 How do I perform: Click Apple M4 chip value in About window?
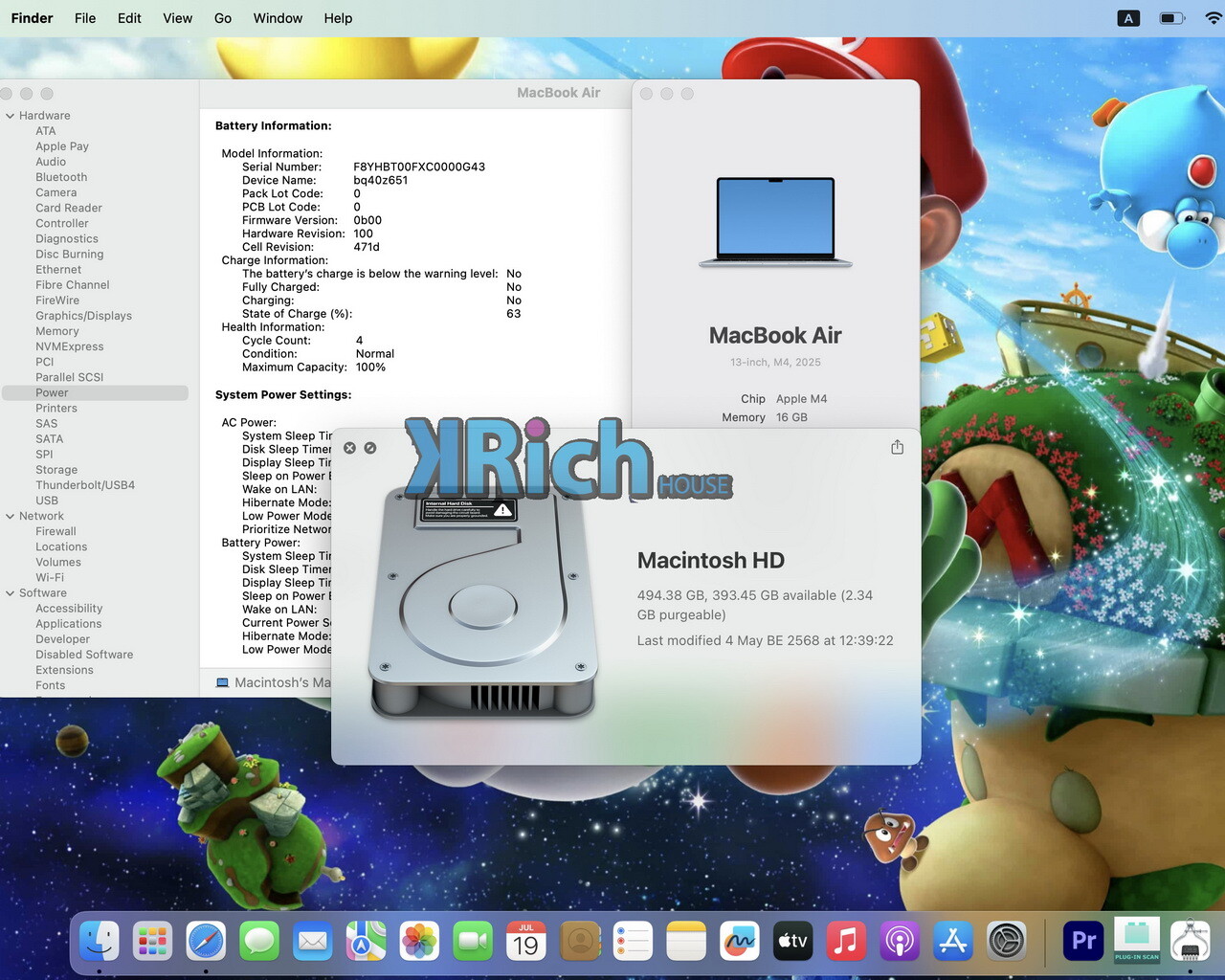point(802,399)
